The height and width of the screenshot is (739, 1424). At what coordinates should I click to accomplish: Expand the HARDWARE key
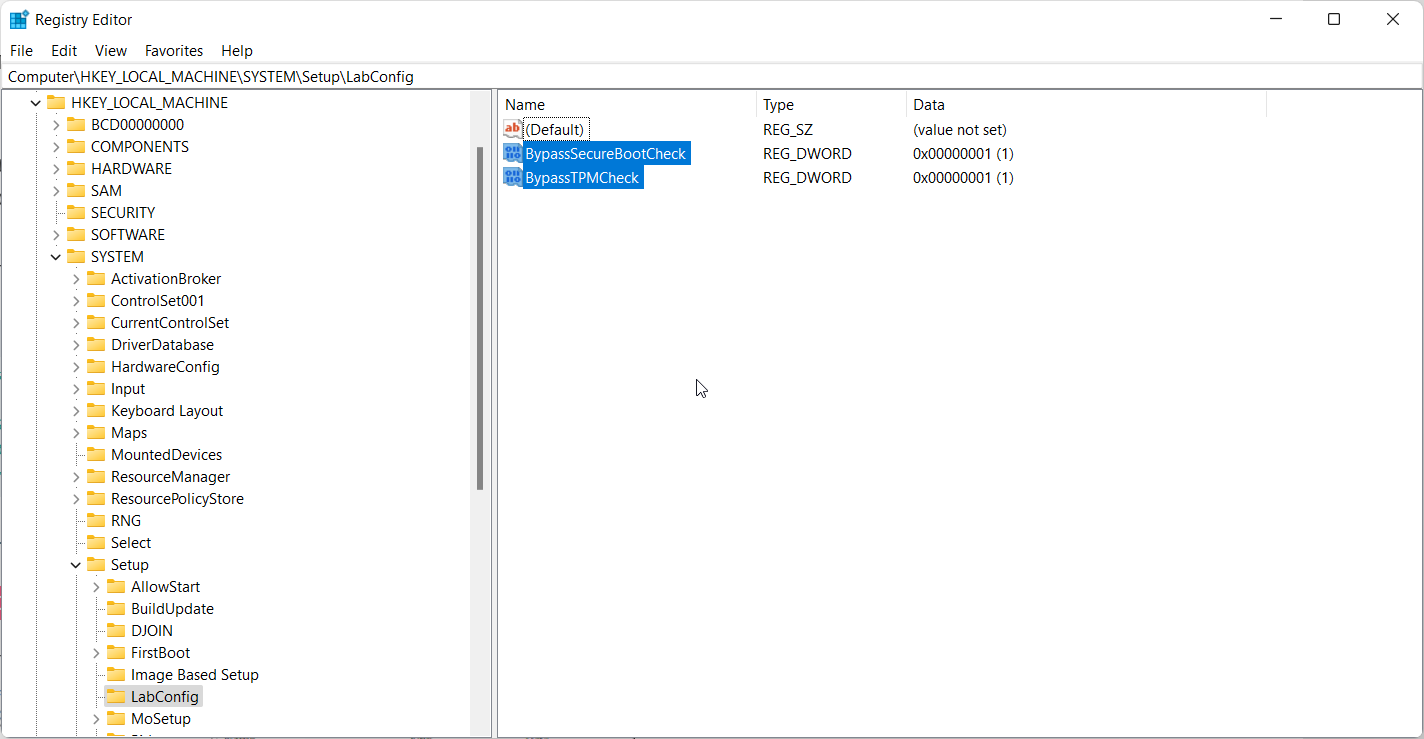[x=56, y=169]
